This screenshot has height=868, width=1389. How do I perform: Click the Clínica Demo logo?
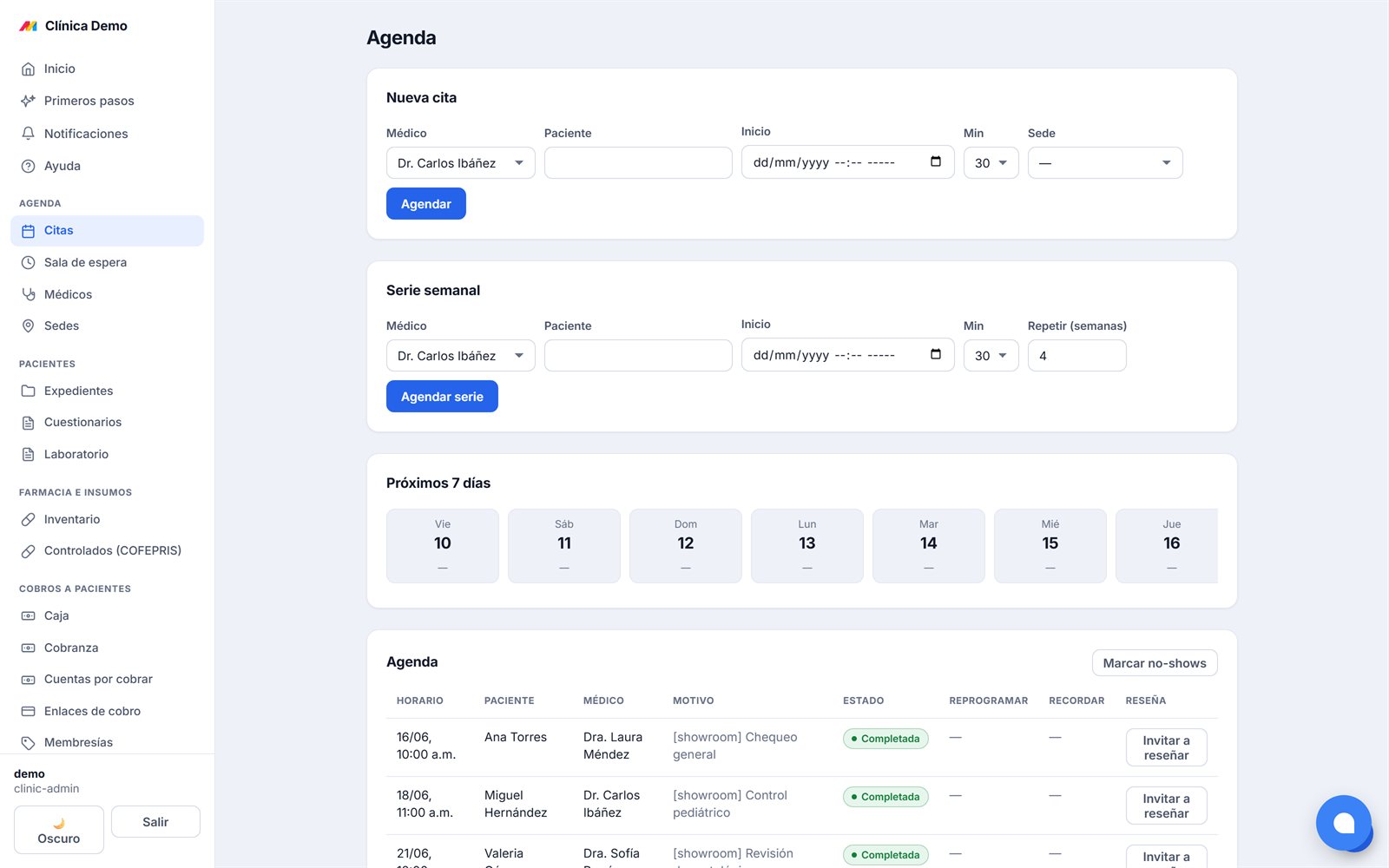(29, 26)
